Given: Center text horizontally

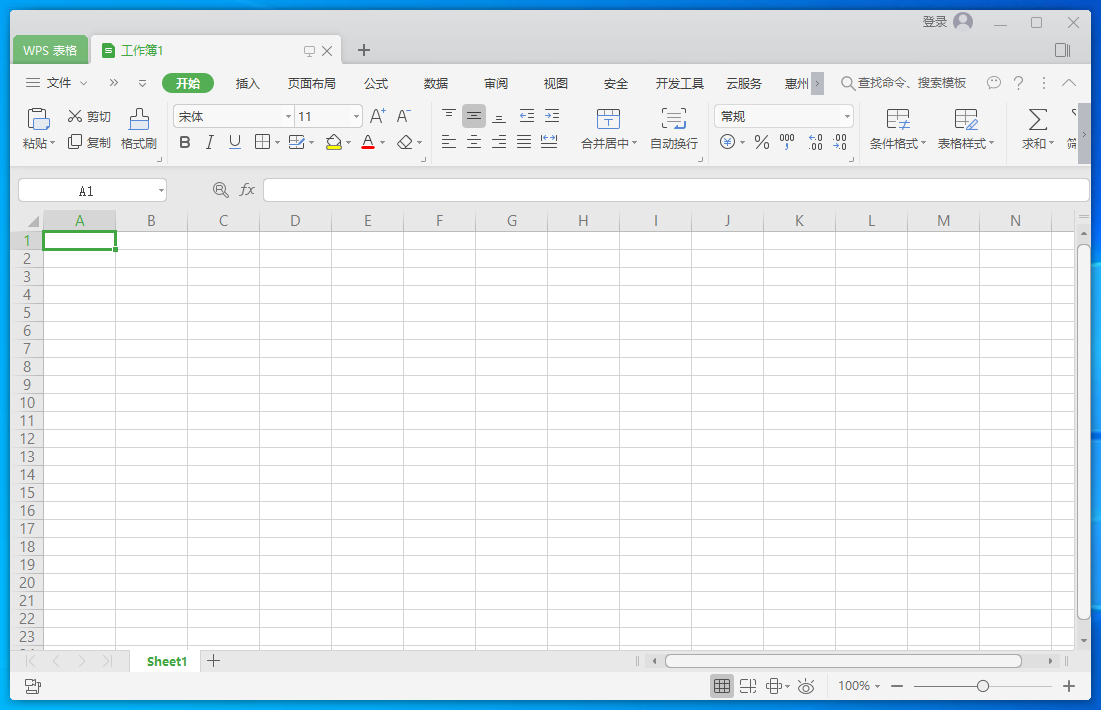Looking at the screenshot, I should (x=474, y=143).
